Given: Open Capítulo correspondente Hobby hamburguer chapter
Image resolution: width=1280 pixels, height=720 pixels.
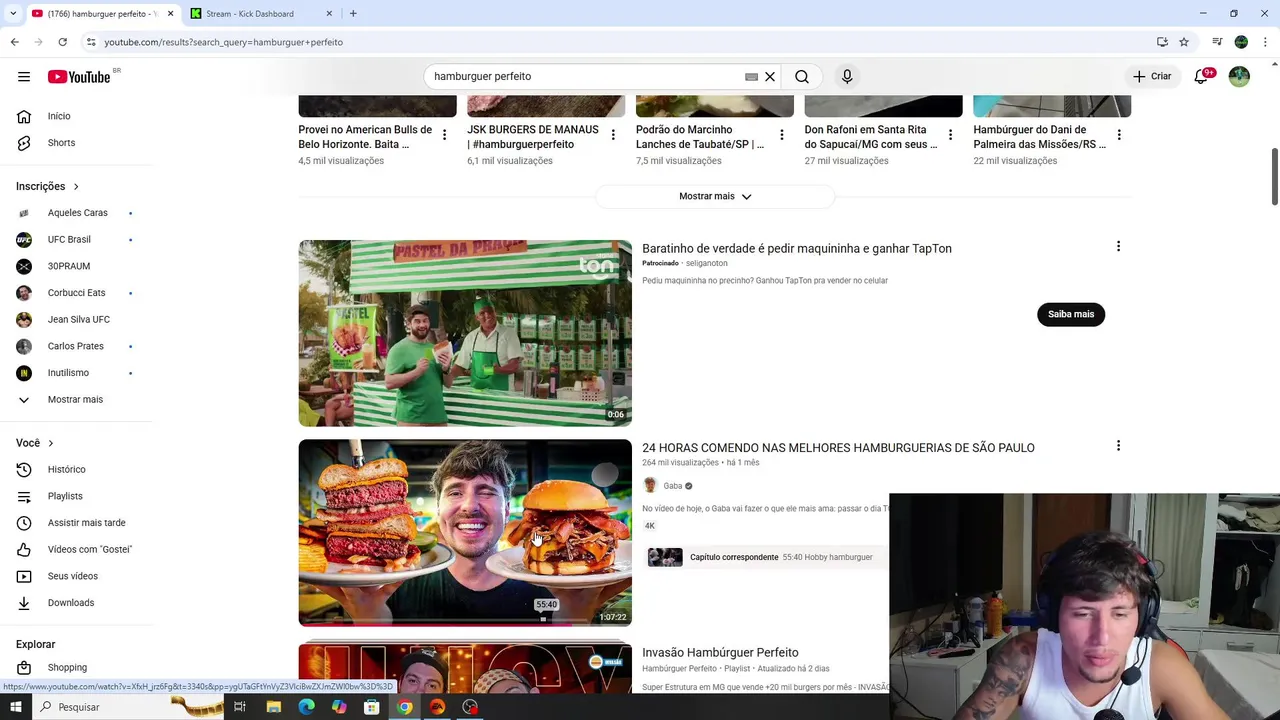Looking at the screenshot, I should point(765,557).
